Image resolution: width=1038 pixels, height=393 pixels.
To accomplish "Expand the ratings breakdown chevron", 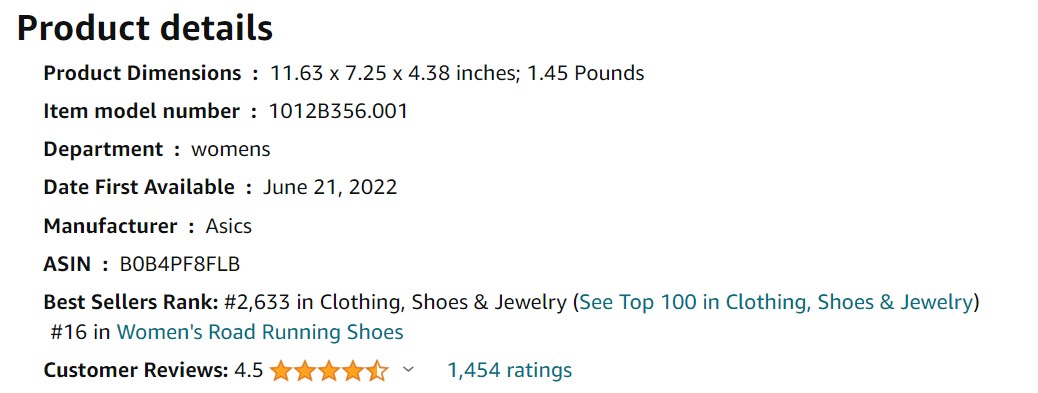I will pyautogui.click(x=408, y=370).
